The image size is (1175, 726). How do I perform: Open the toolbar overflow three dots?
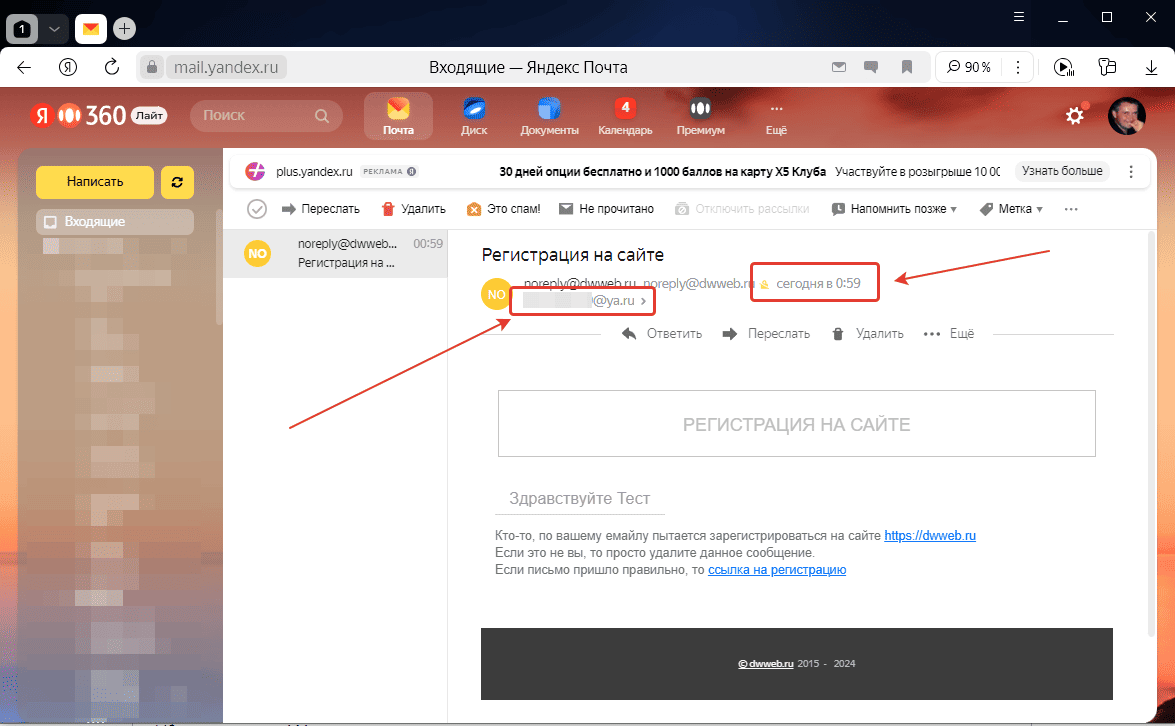pos(1071,209)
